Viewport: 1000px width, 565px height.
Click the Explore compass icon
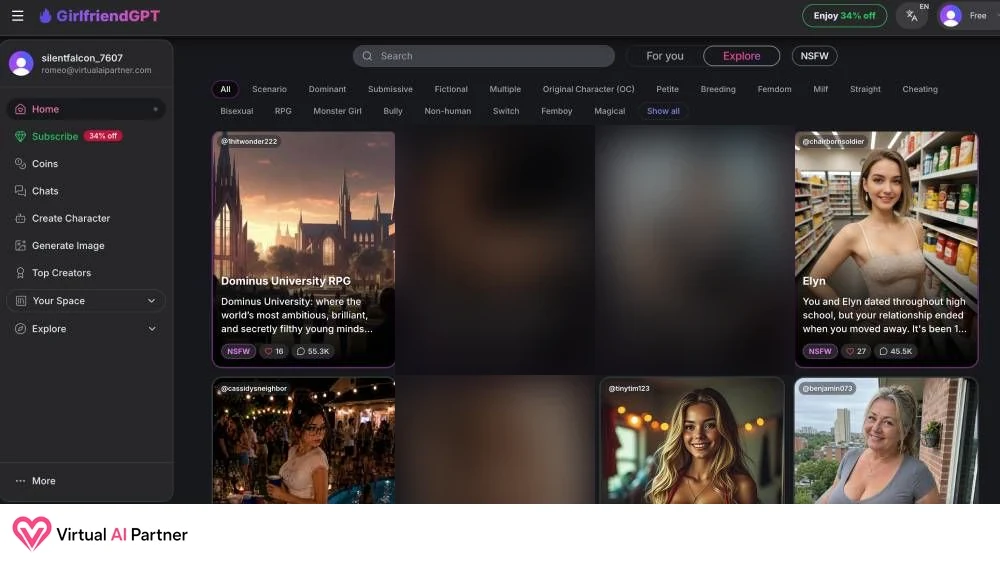[20, 329]
